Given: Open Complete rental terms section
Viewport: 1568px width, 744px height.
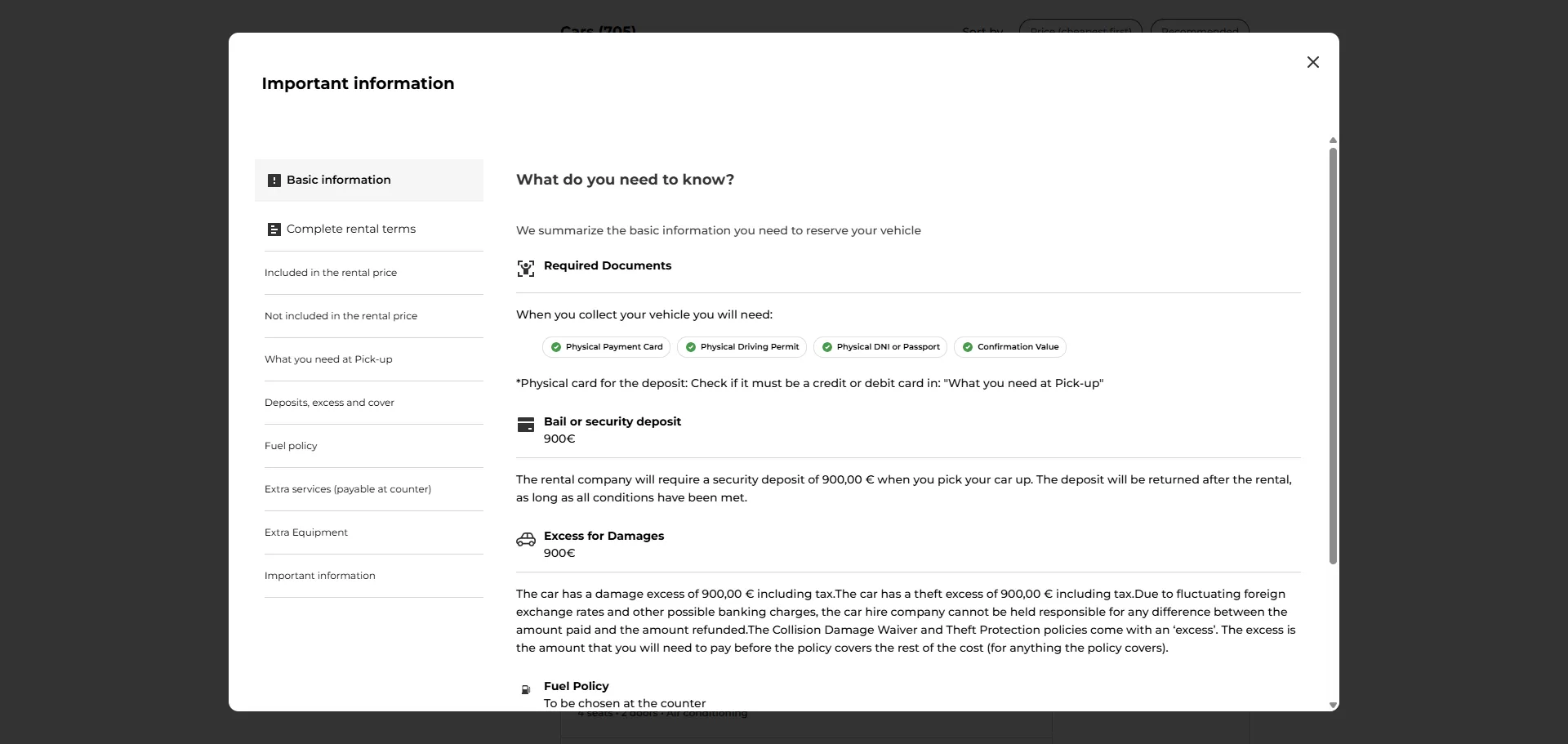Looking at the screenshot, I should pos(351,229).
